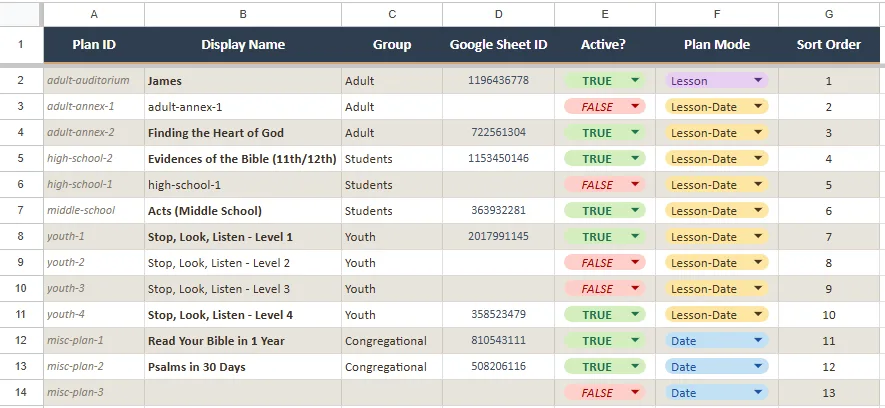Open Active? dropdown for Stop, Look, Listen - Level 1
This screenshot has height=408, width=885.
(604, 236)
